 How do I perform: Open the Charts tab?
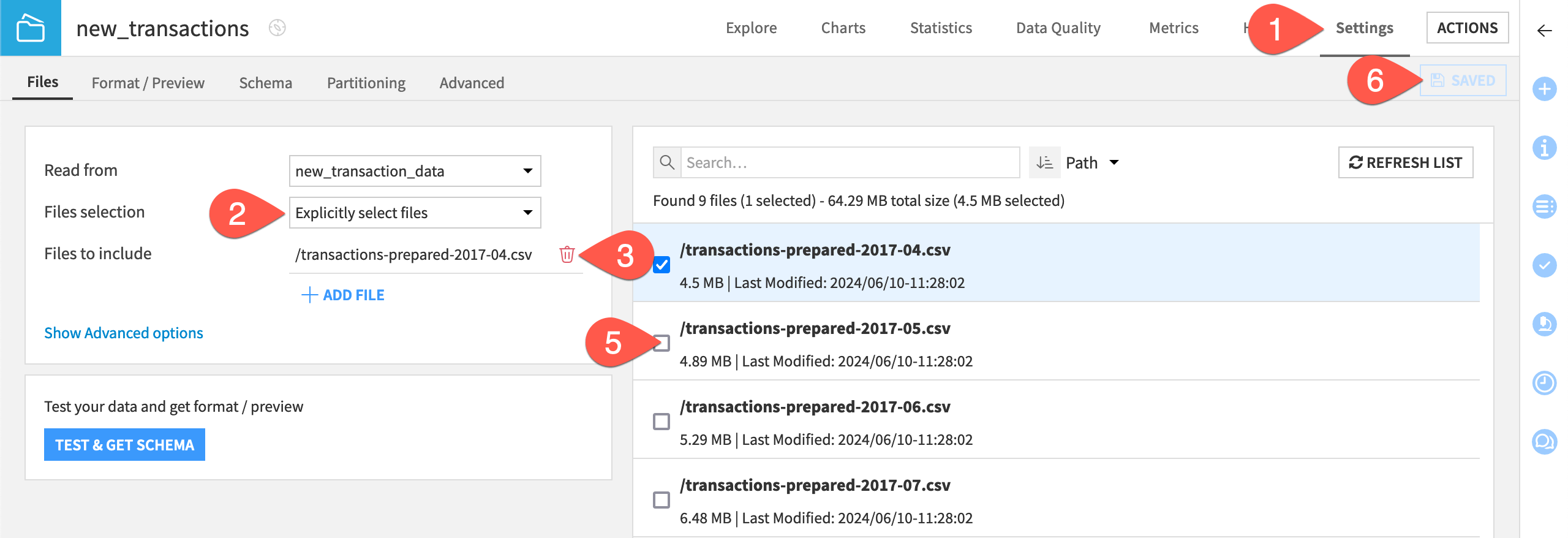click(x=843, y=28)
